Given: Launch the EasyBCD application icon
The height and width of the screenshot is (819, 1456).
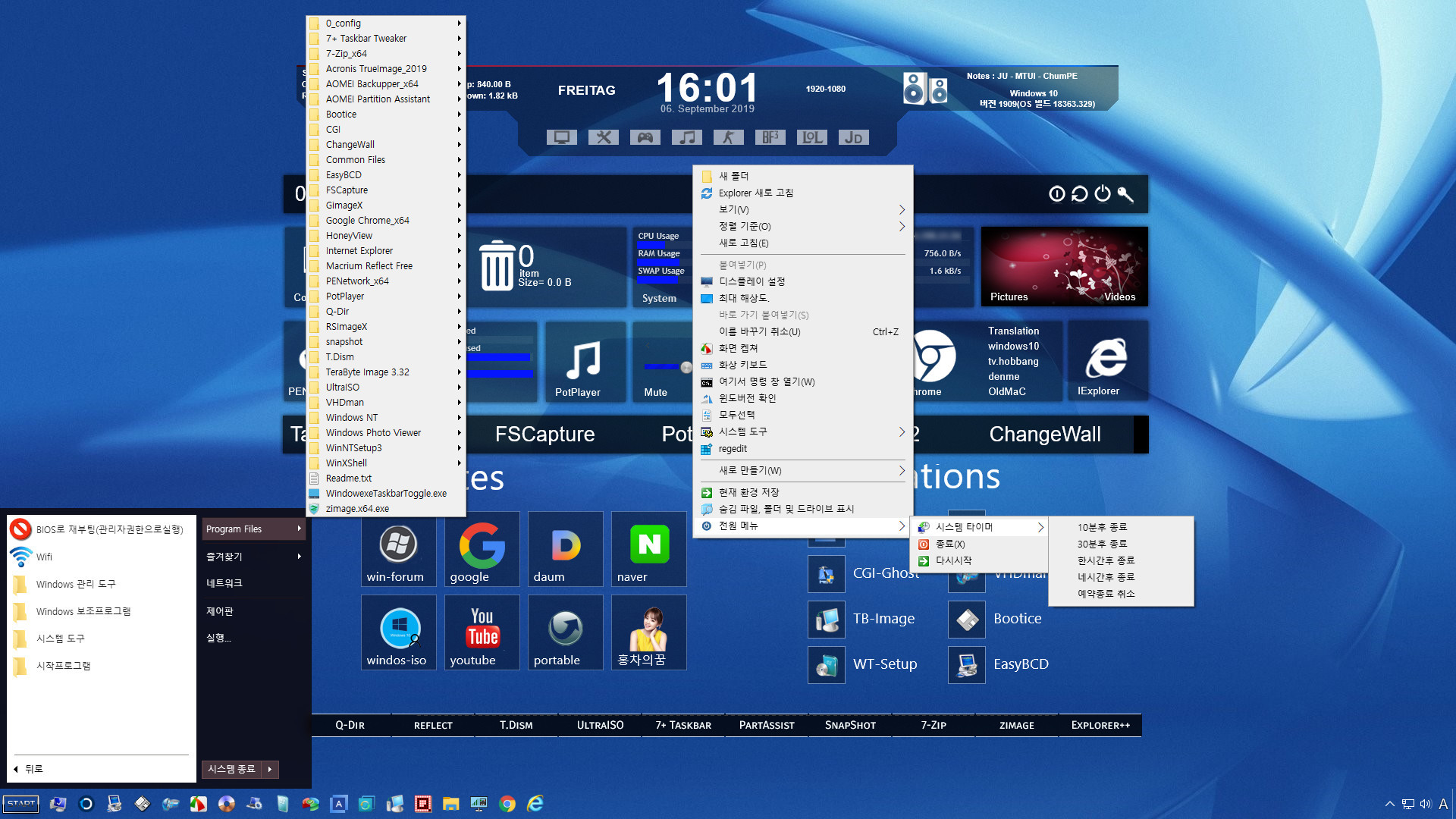Looking at the screenshot, I should [967, 665].
